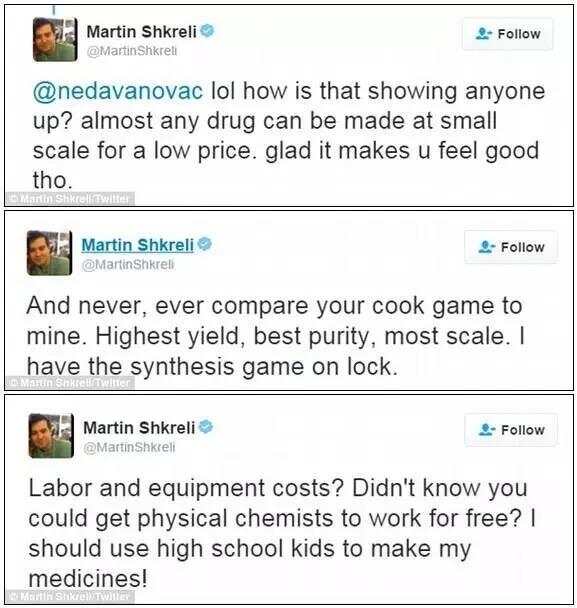Click Martin Shkreli name in first tweet
This screenshot has width=577, height=608.
click(142, 32)
